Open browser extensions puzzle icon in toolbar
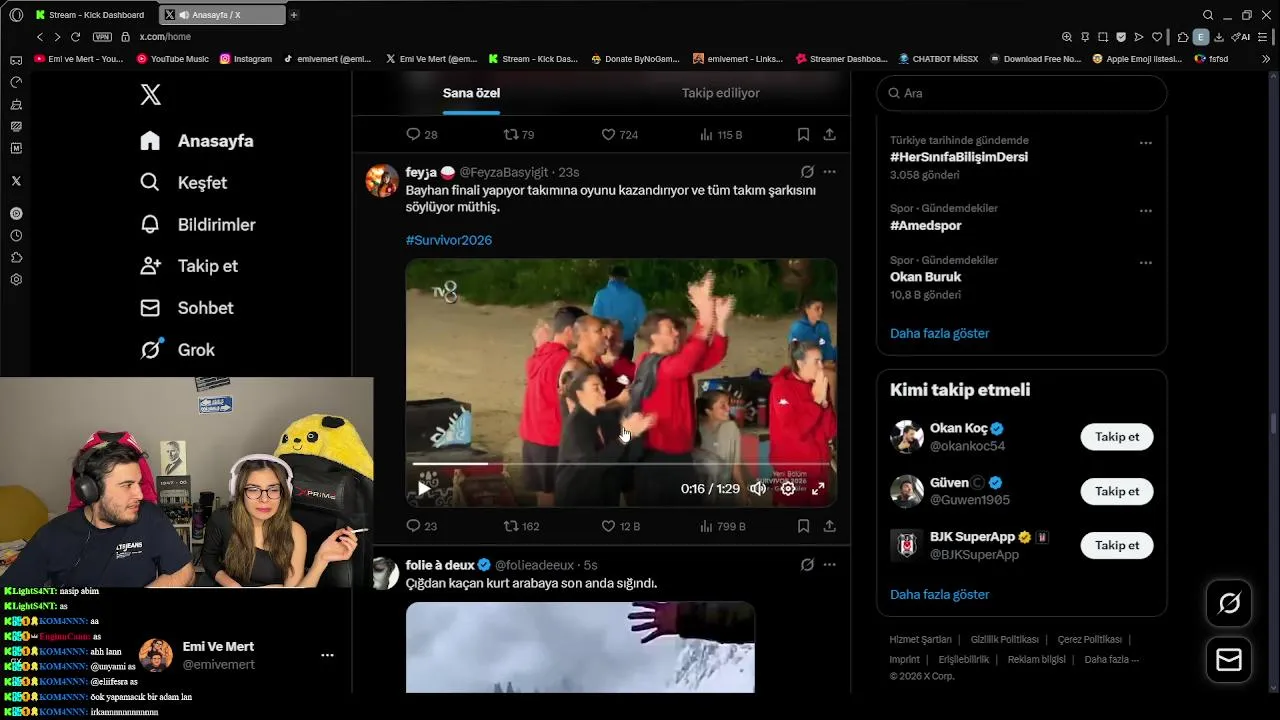Viewport: 1280px width, 720px height. point(1183,37)
